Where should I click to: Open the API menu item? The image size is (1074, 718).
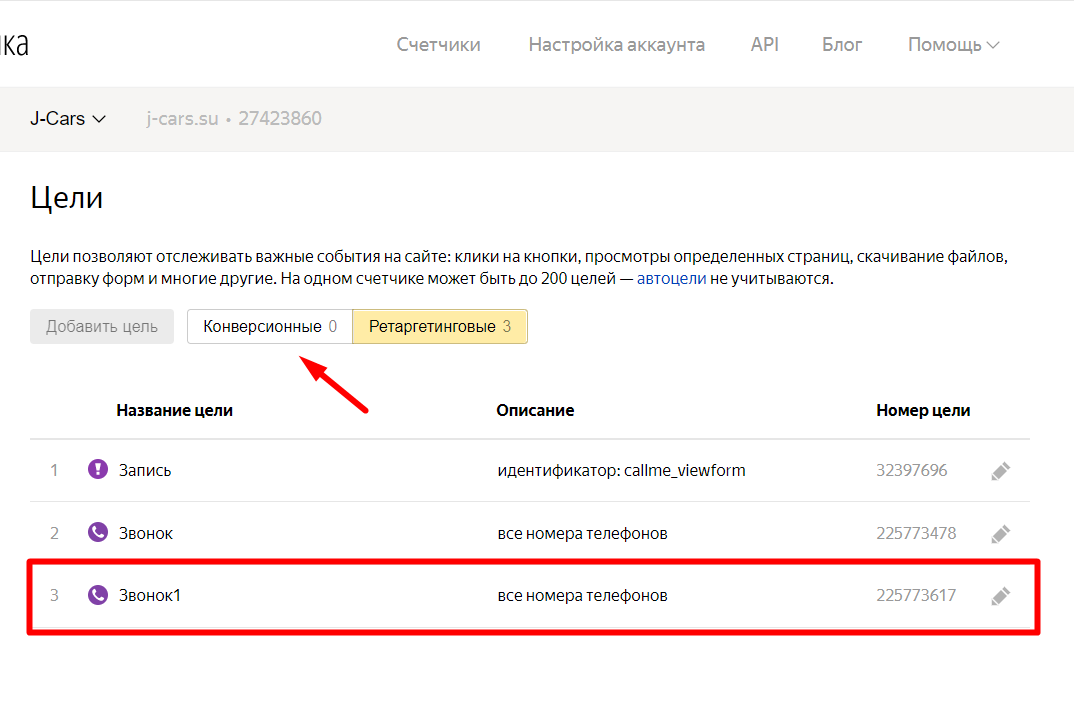(764, 45)
